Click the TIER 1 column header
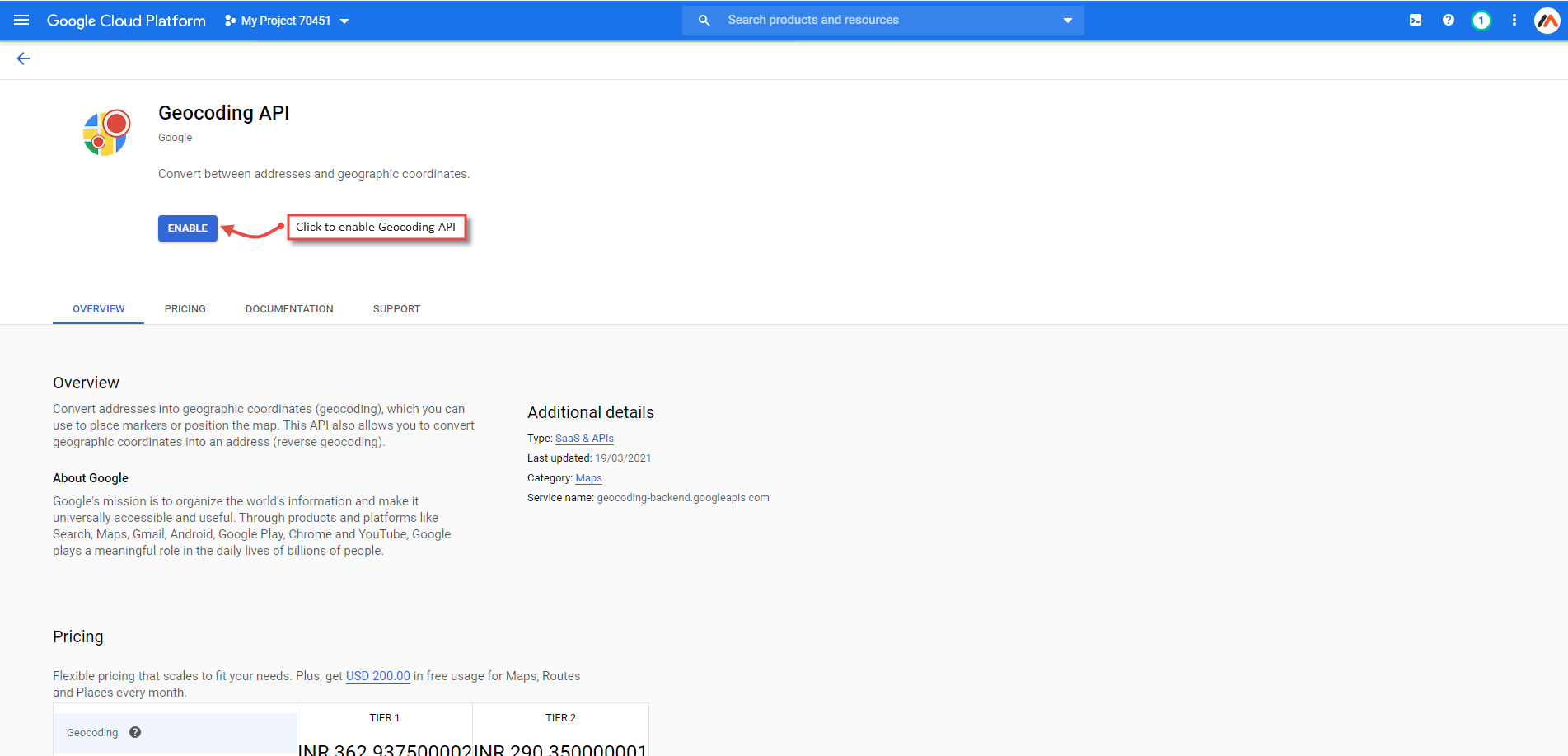 click(x=385, y=718)
